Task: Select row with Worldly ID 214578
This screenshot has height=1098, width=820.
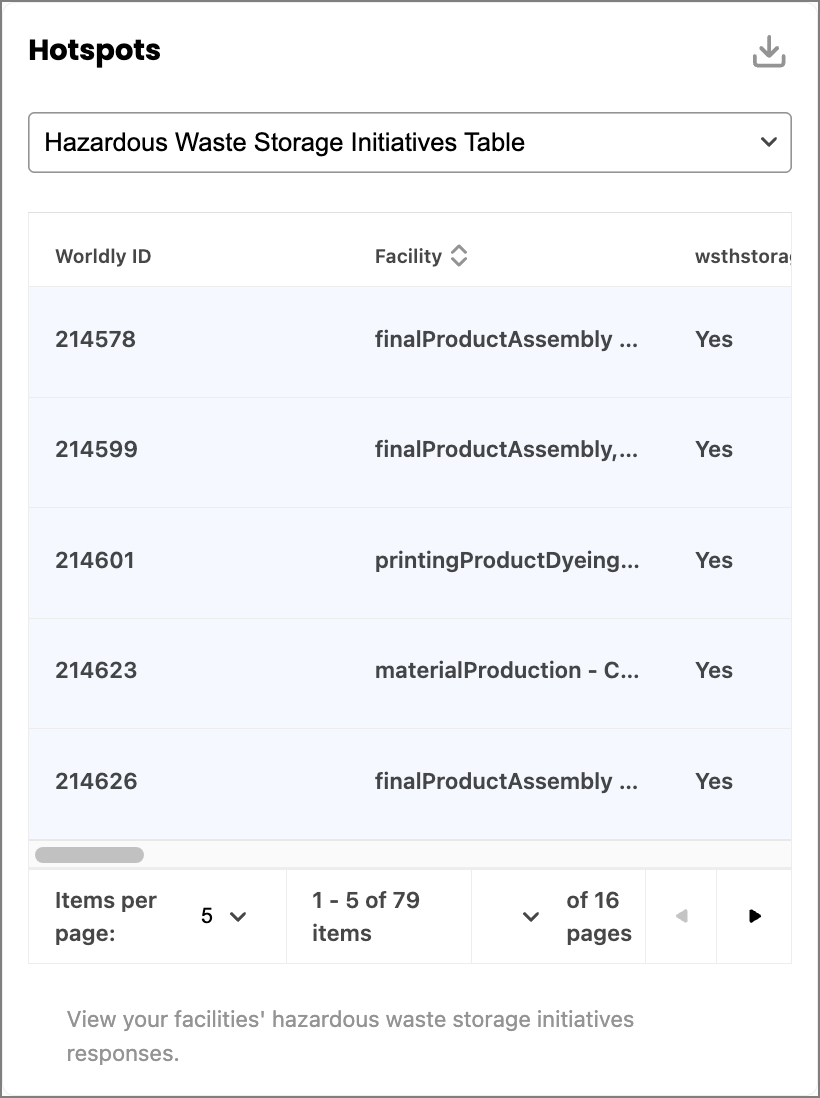Action: tap(410, 341)
